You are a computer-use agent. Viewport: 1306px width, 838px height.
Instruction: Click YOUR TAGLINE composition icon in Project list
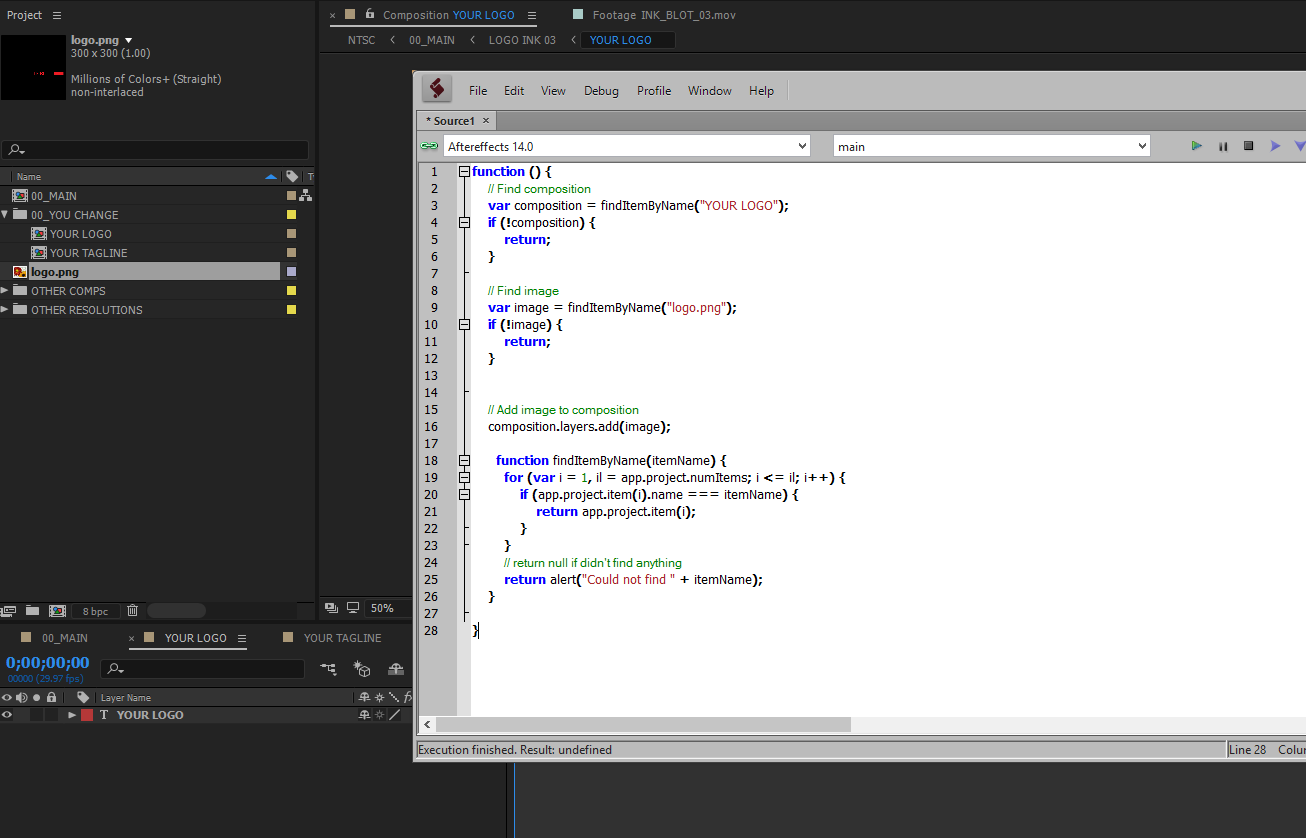click(x=39, y=253)
